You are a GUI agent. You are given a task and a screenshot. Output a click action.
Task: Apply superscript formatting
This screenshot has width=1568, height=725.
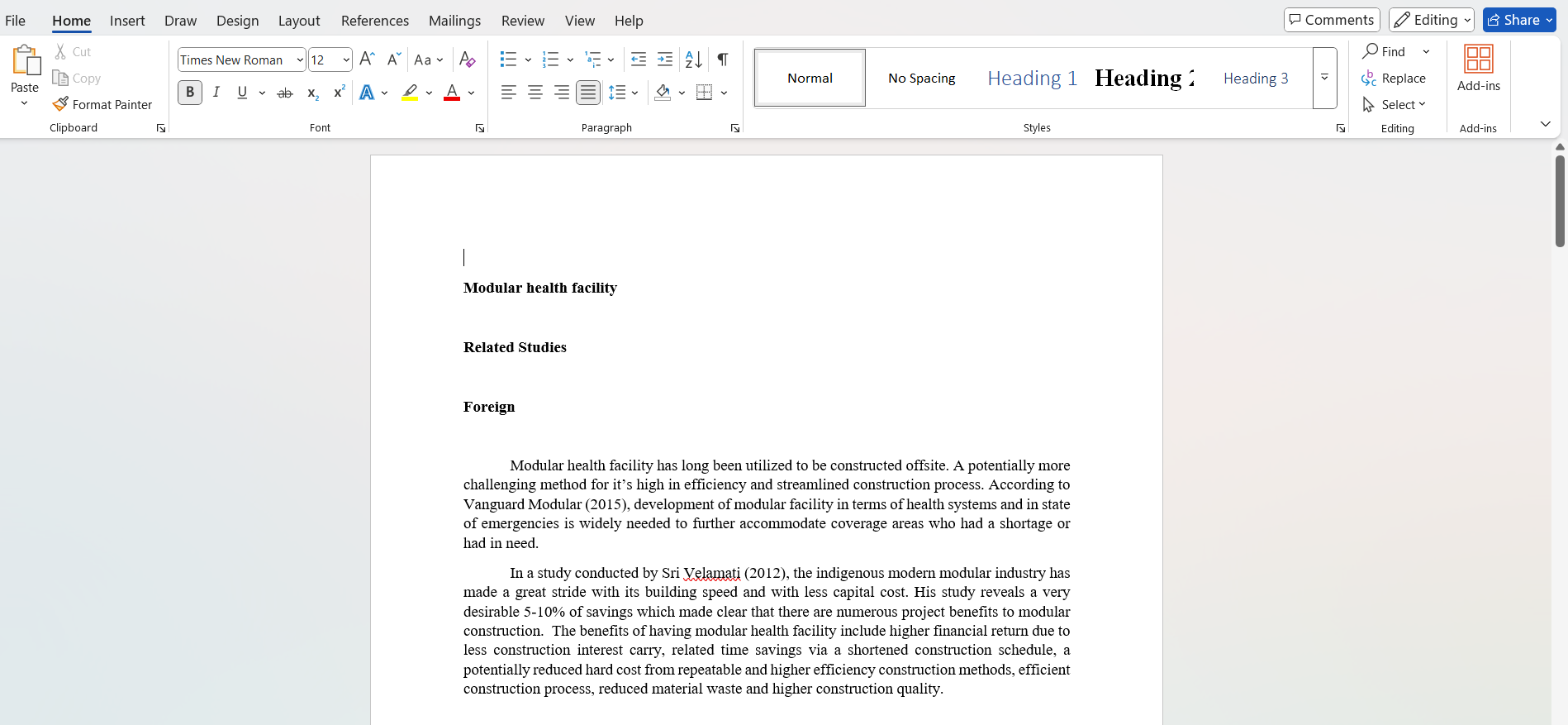339,93
